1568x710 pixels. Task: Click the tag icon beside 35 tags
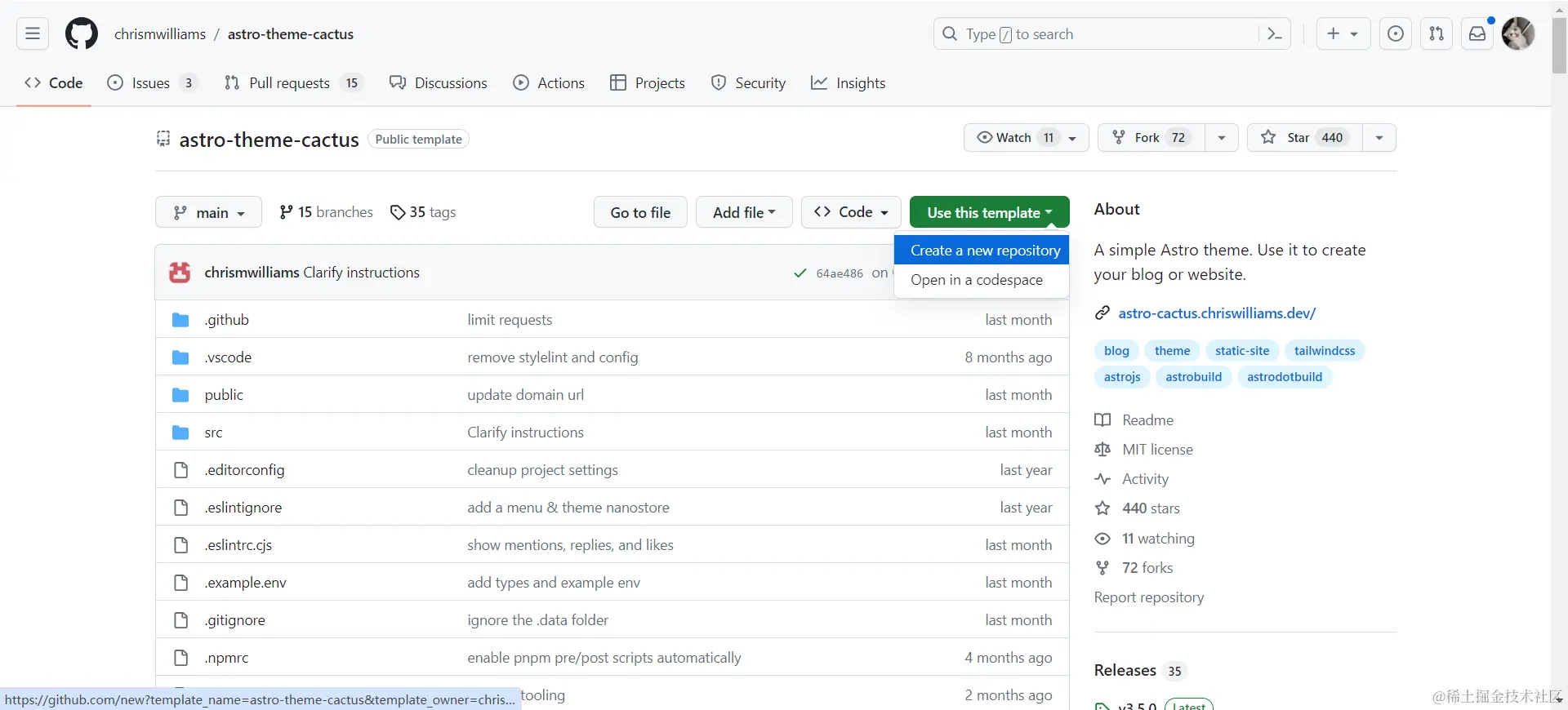[398, 212]
